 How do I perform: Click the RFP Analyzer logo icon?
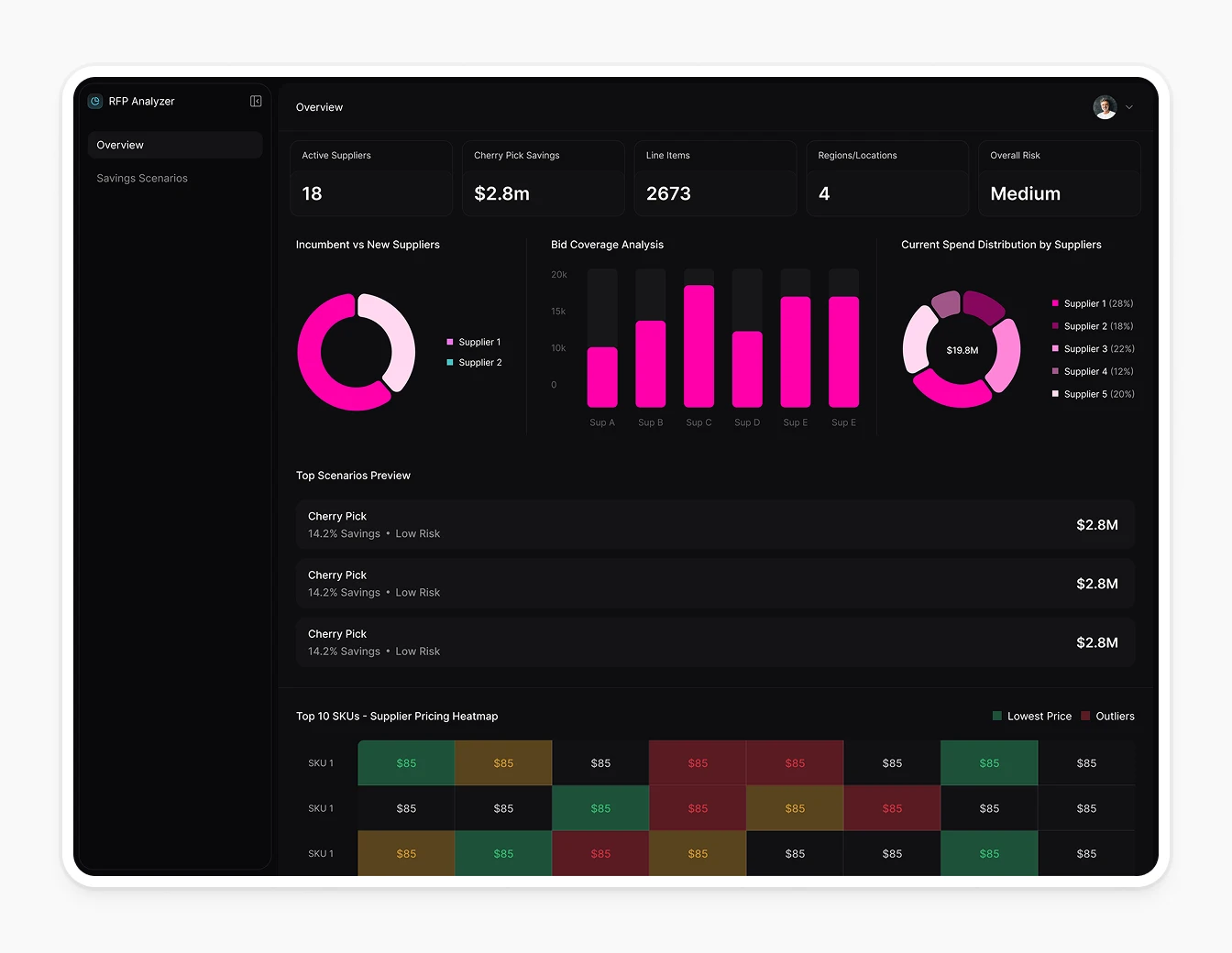(95, 102)
